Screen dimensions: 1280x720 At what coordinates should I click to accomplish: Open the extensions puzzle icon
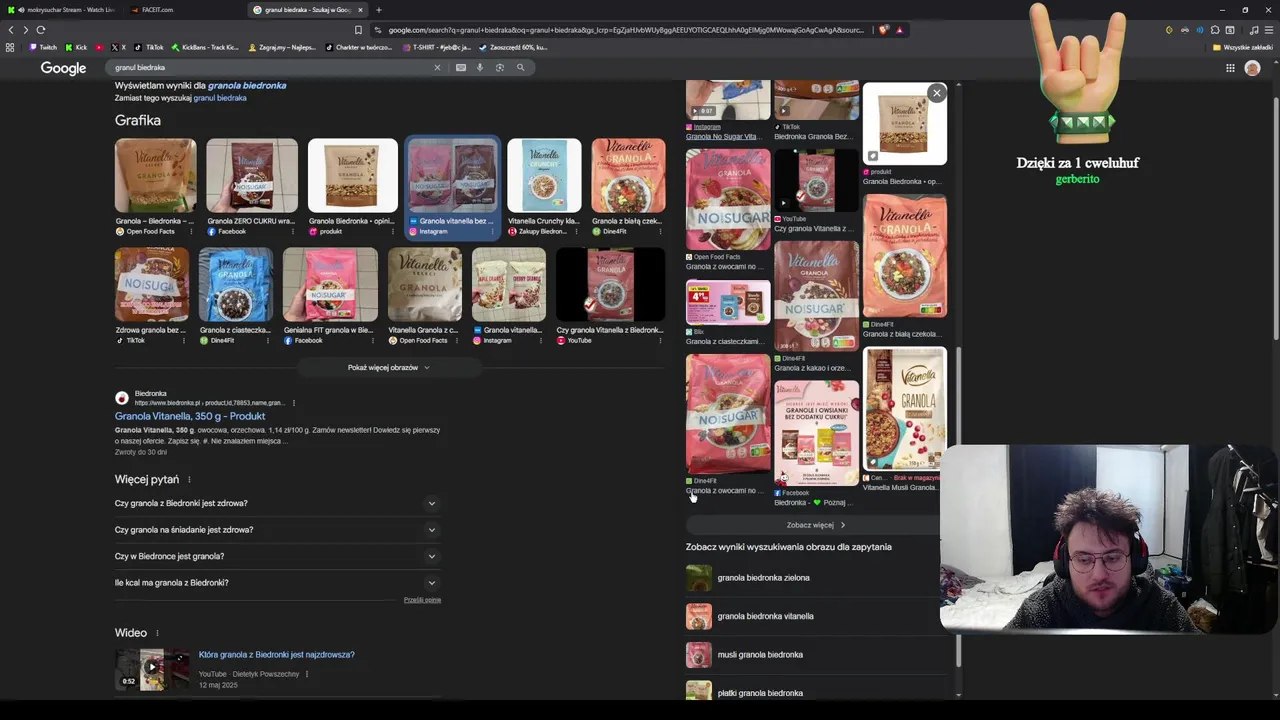pos(1215,30)
